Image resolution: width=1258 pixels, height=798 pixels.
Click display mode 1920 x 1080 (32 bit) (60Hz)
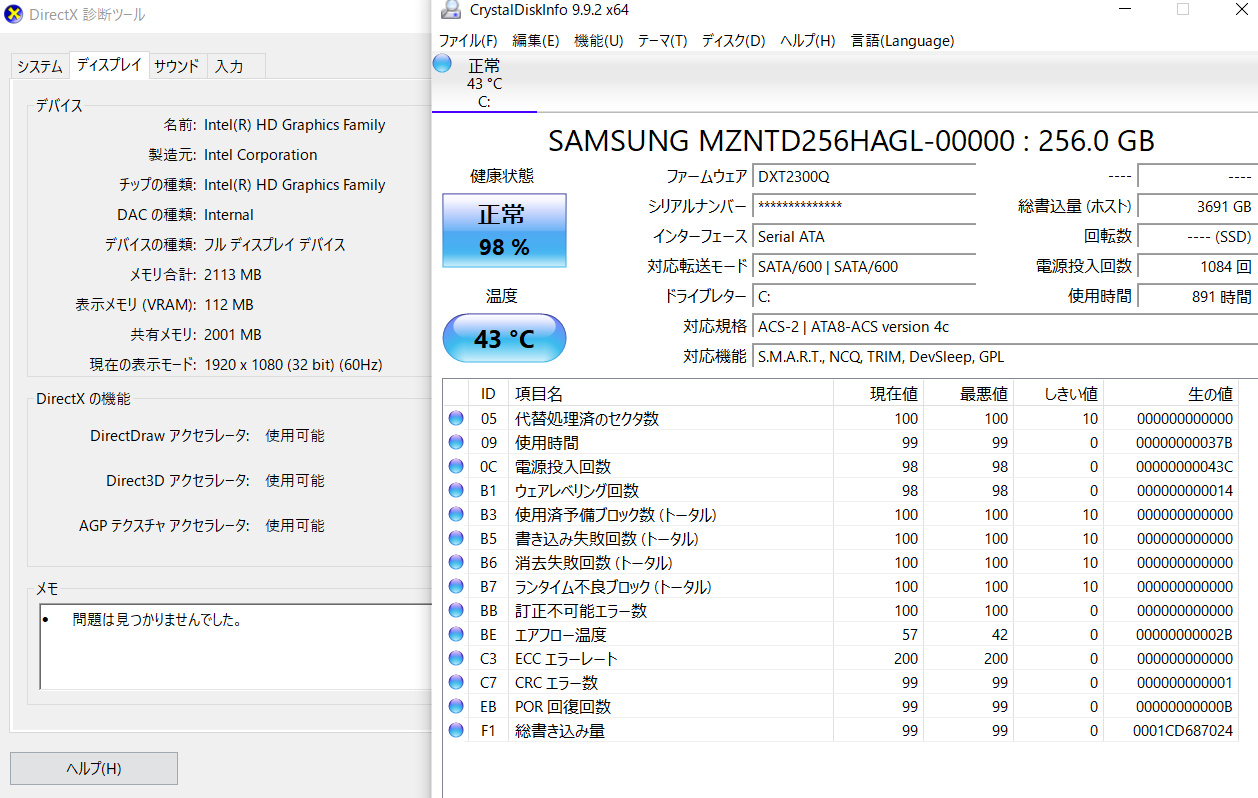pyautogui.click(x=293, y=365)
